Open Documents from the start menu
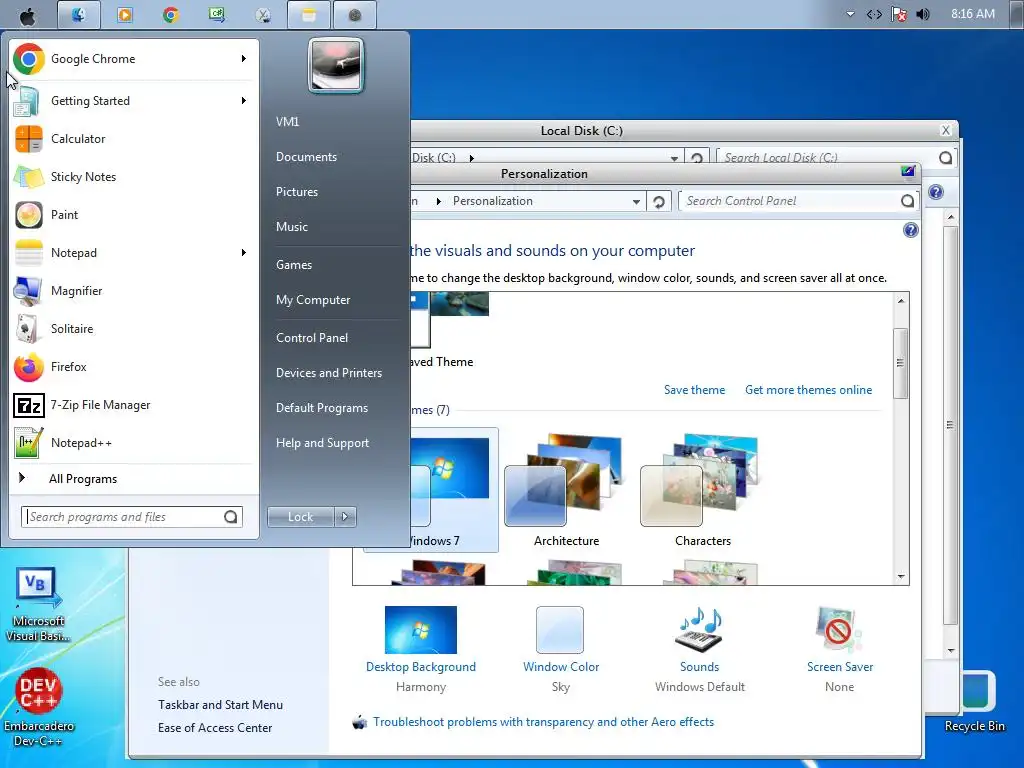This screenshot has width=1024, height=768. pos(306,157)
